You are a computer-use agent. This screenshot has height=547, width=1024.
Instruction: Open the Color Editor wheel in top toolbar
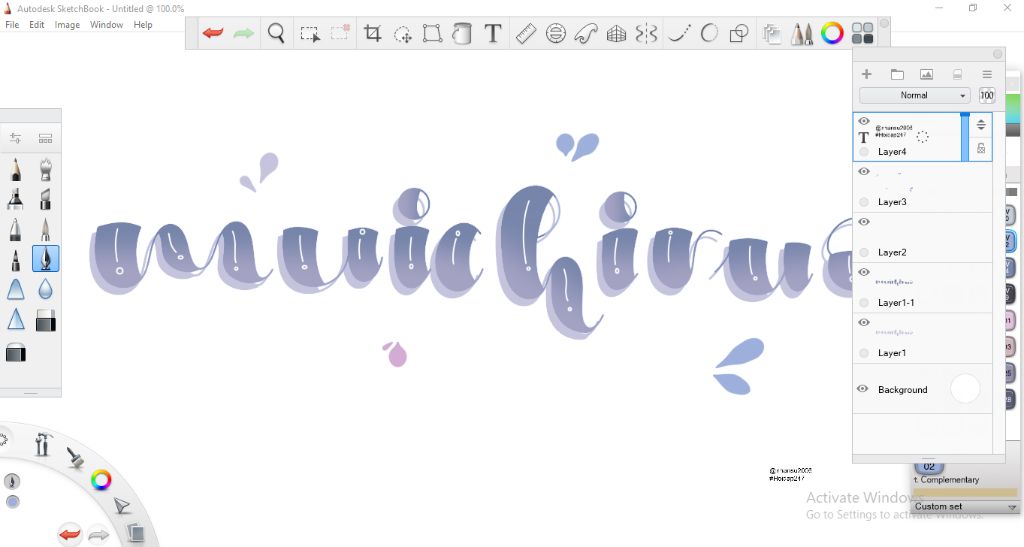coord(832,33)
